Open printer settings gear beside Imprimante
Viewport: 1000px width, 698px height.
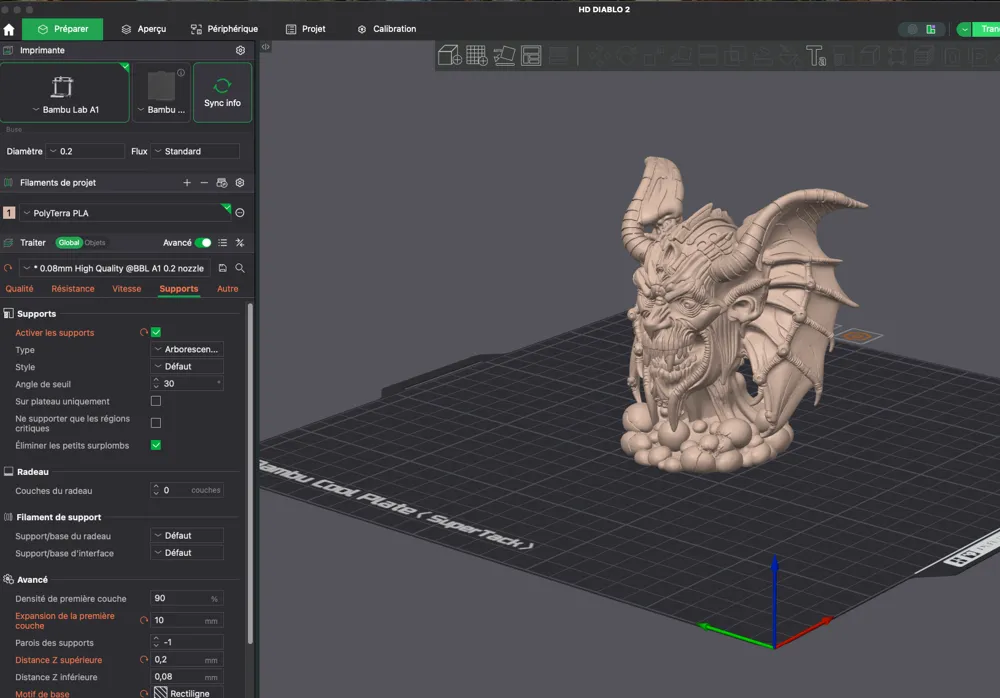point(240,50)
